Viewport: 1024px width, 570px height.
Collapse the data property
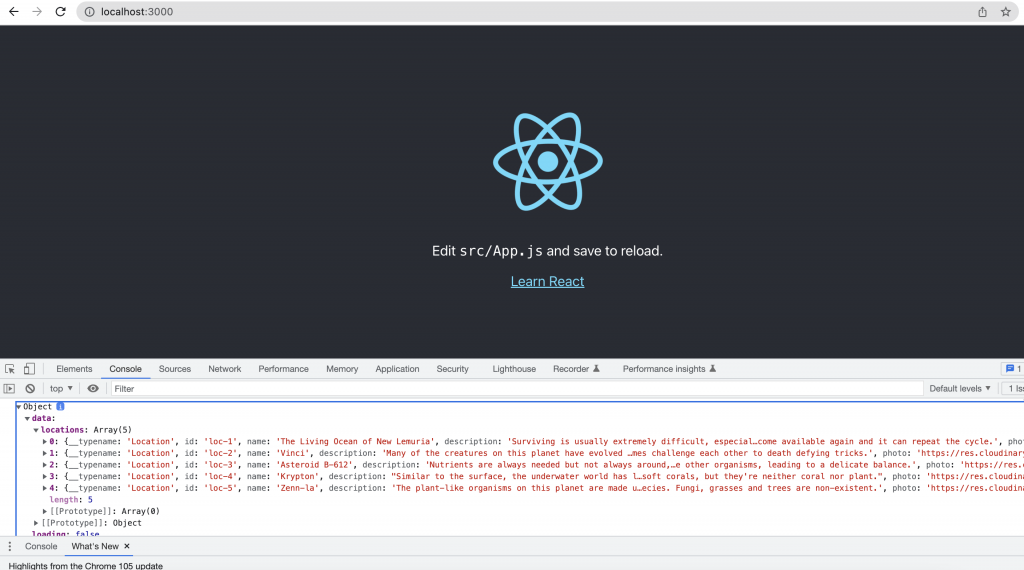27,419
